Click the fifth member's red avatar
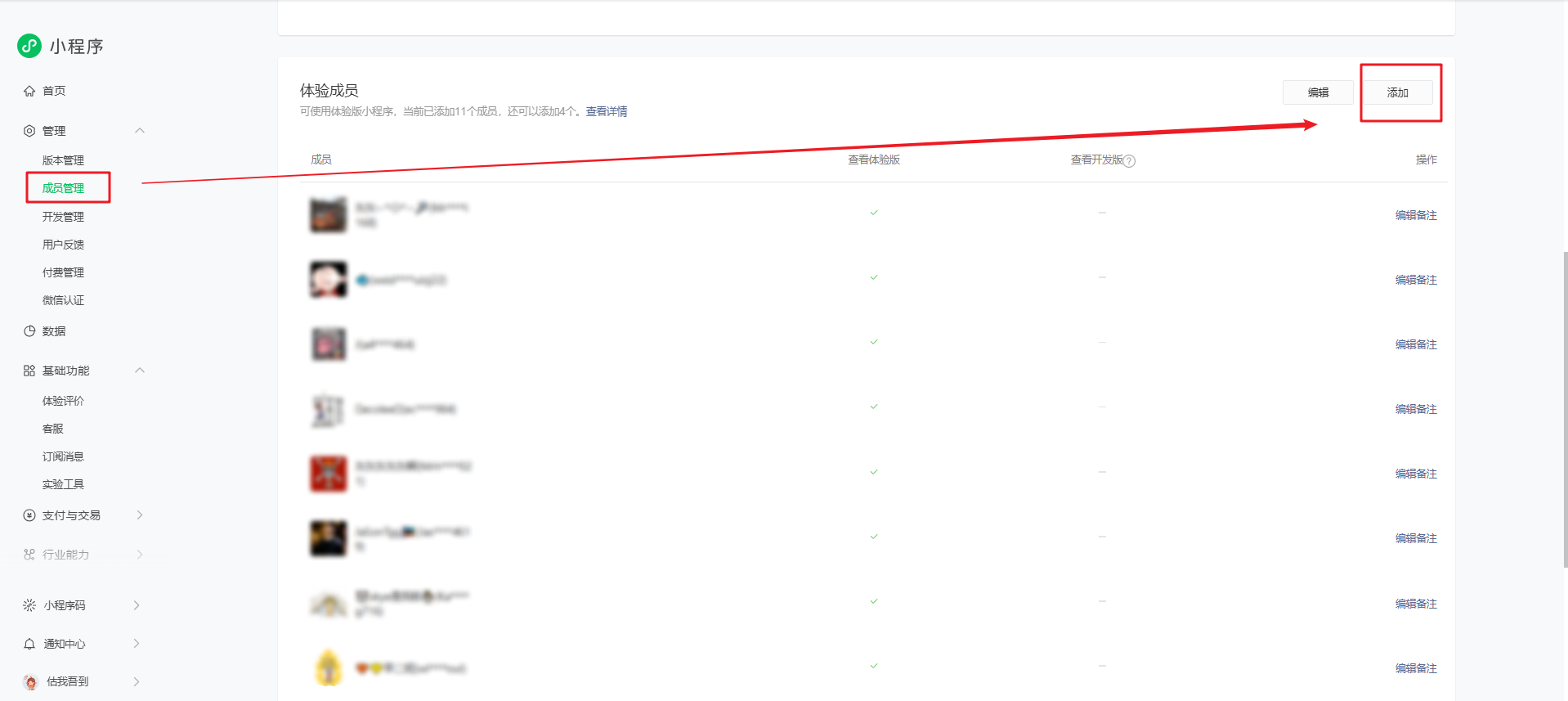Screen dimensions: 1568x701 coord(329,474)
